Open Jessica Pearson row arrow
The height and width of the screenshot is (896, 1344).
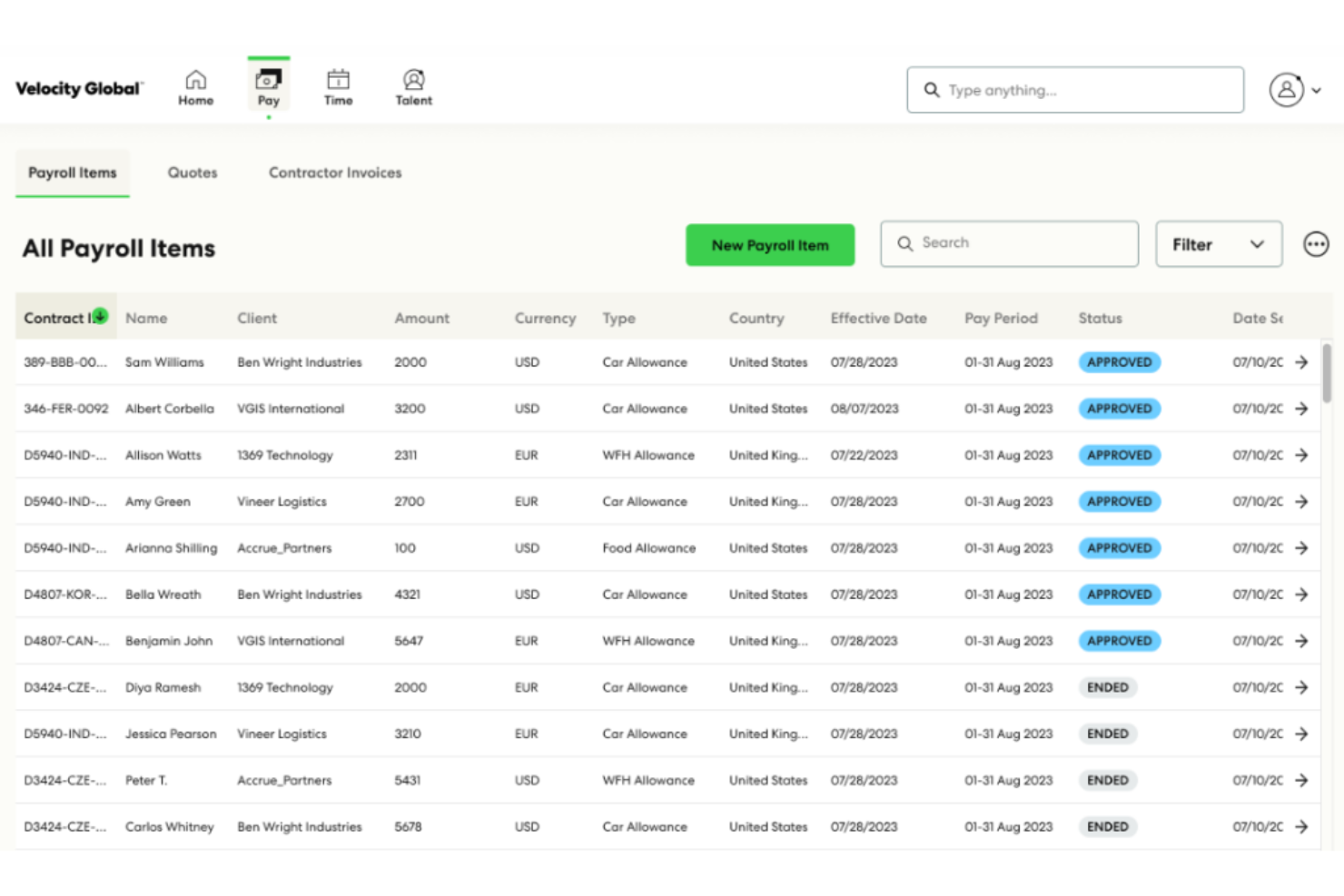pyautogui.click(x=1301, y=734)
